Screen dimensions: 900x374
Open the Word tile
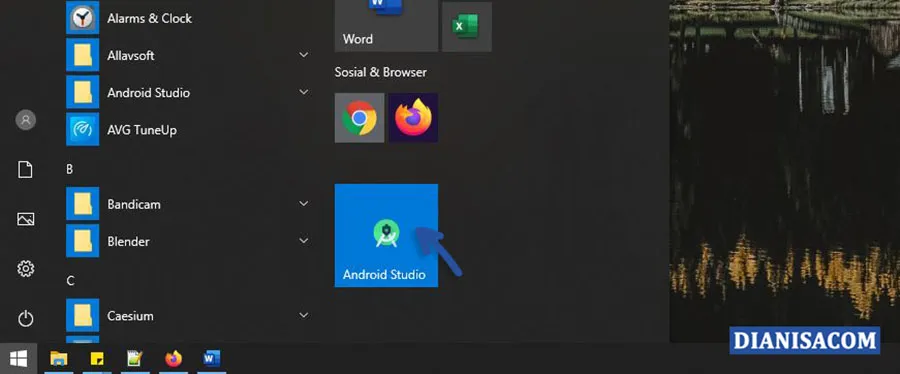[386, 26]
